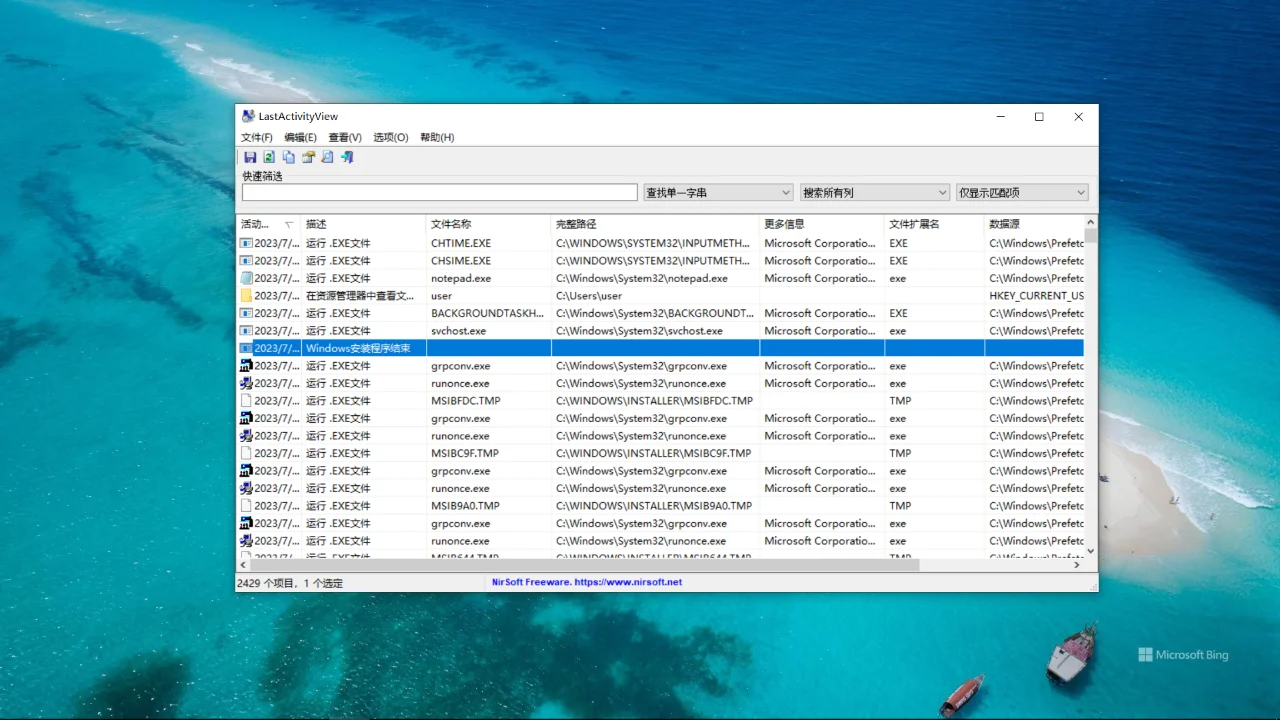Click the horizontal scrollbar left arrow
The width and height of the screenshot is (1280, 720).
click(243, 565)
